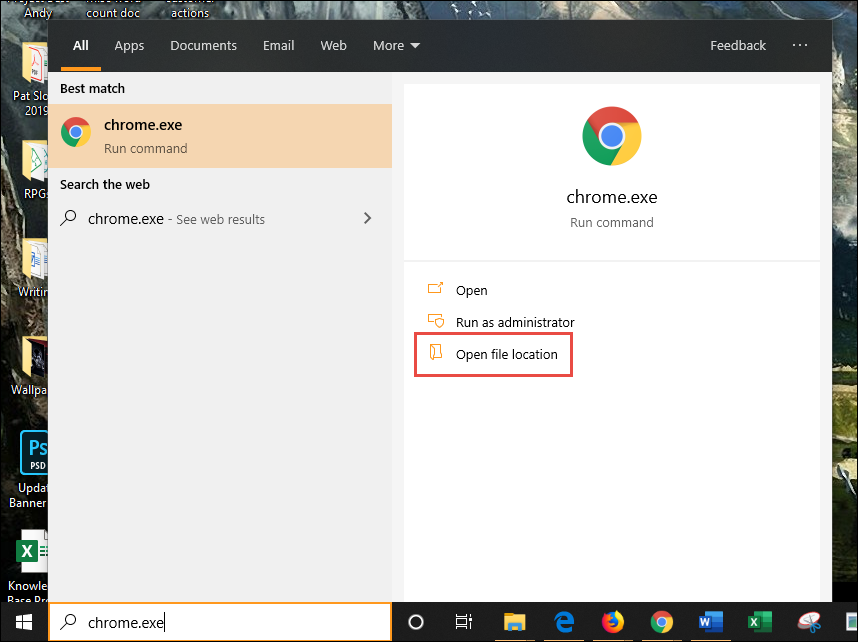Launch Firefox from the taskbar

(613, 622)
